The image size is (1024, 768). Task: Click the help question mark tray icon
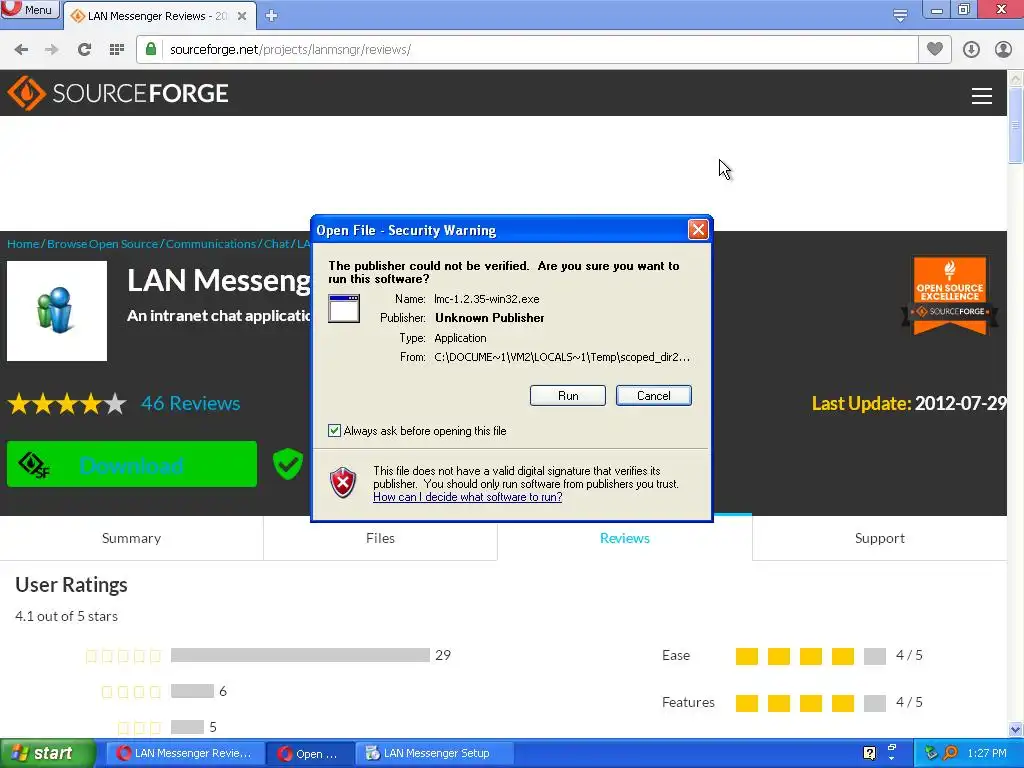[869, 753]
